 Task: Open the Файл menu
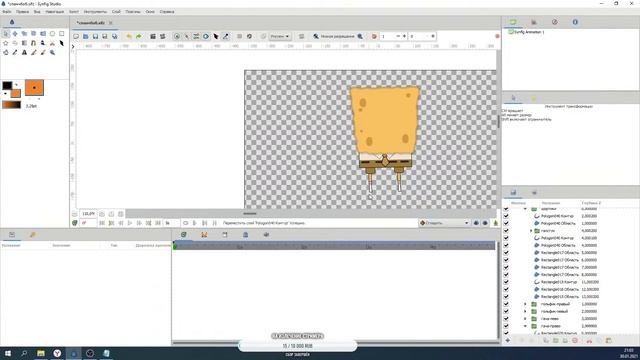pyautogui.click(x=7, y=12)
